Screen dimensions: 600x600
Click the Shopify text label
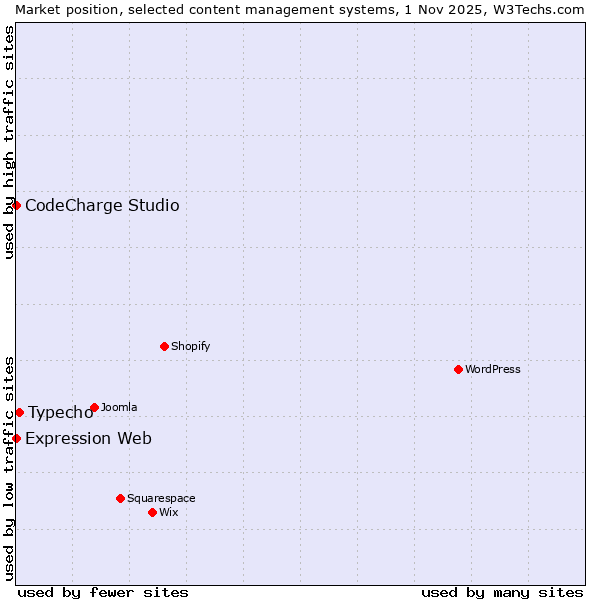pyautogui.click(x=190, y=346)
